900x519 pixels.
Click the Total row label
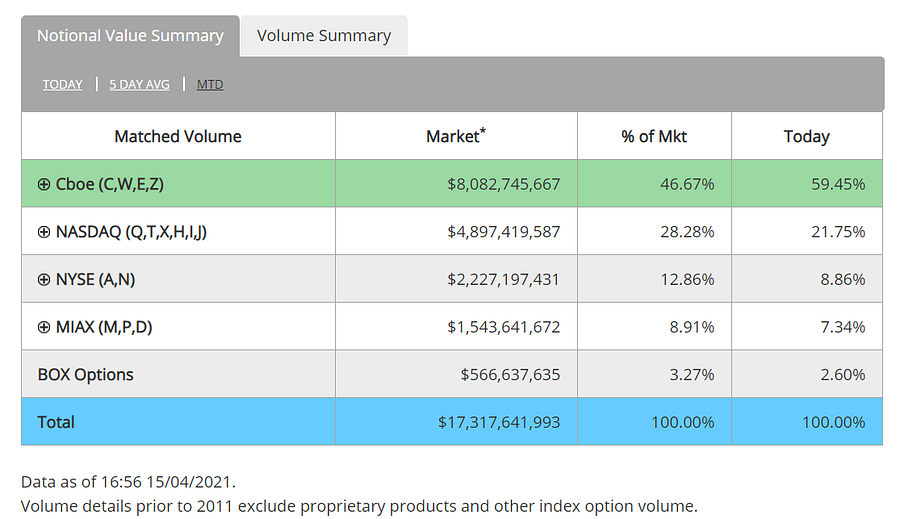click(56, 423)
